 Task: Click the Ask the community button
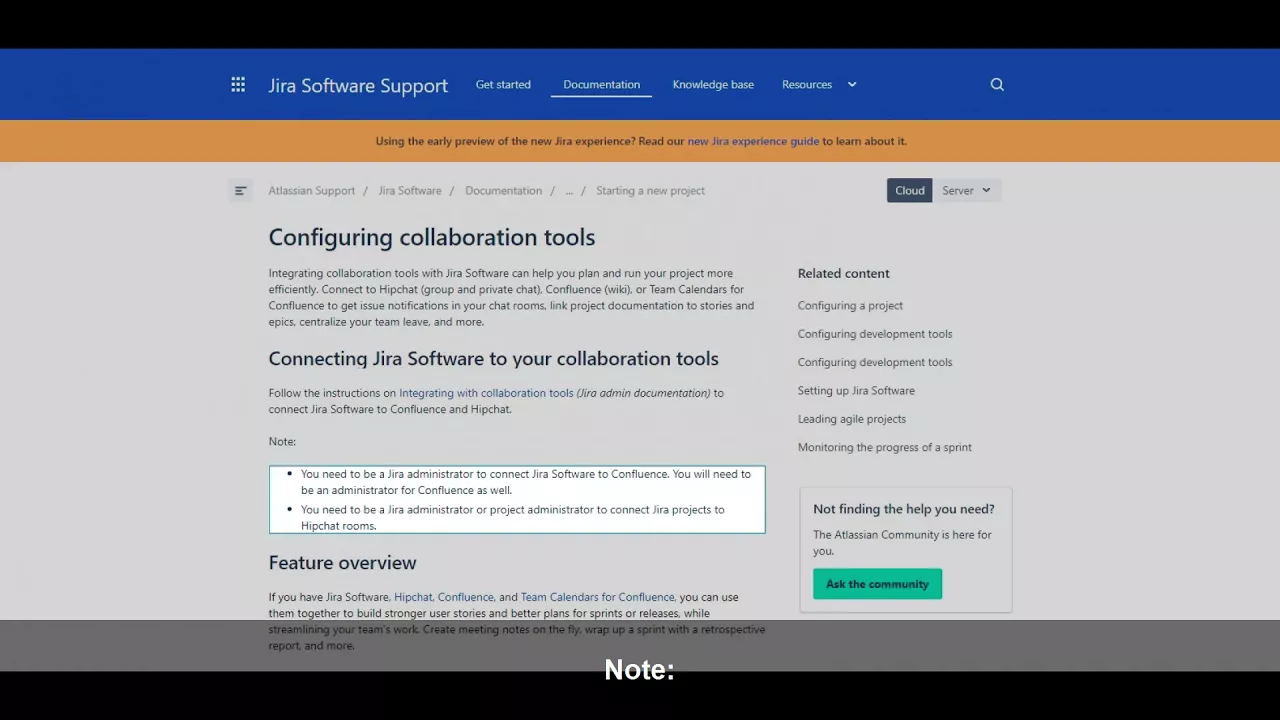point(877,584)
